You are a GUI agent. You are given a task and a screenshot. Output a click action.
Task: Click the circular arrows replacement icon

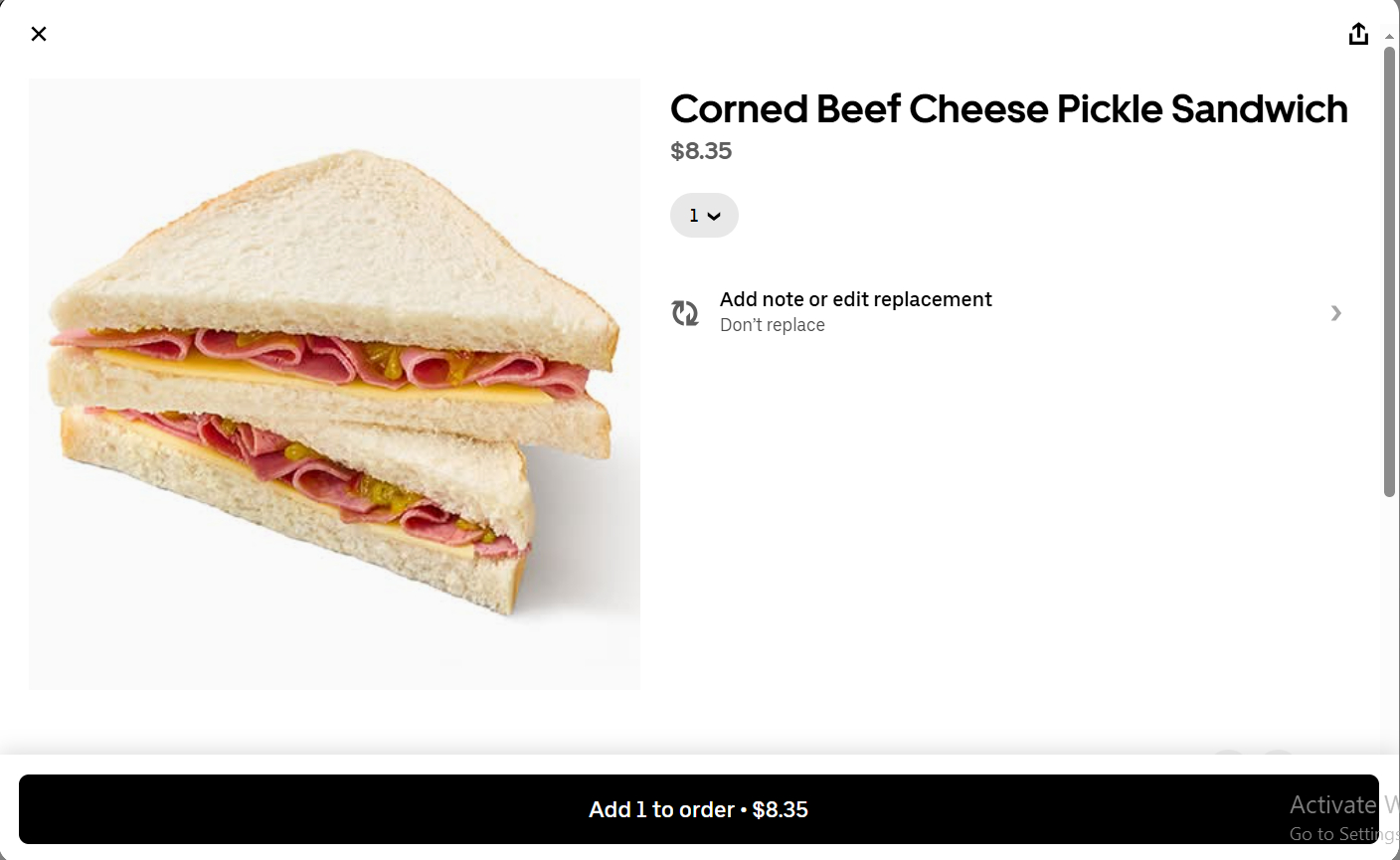pos(685,313)
